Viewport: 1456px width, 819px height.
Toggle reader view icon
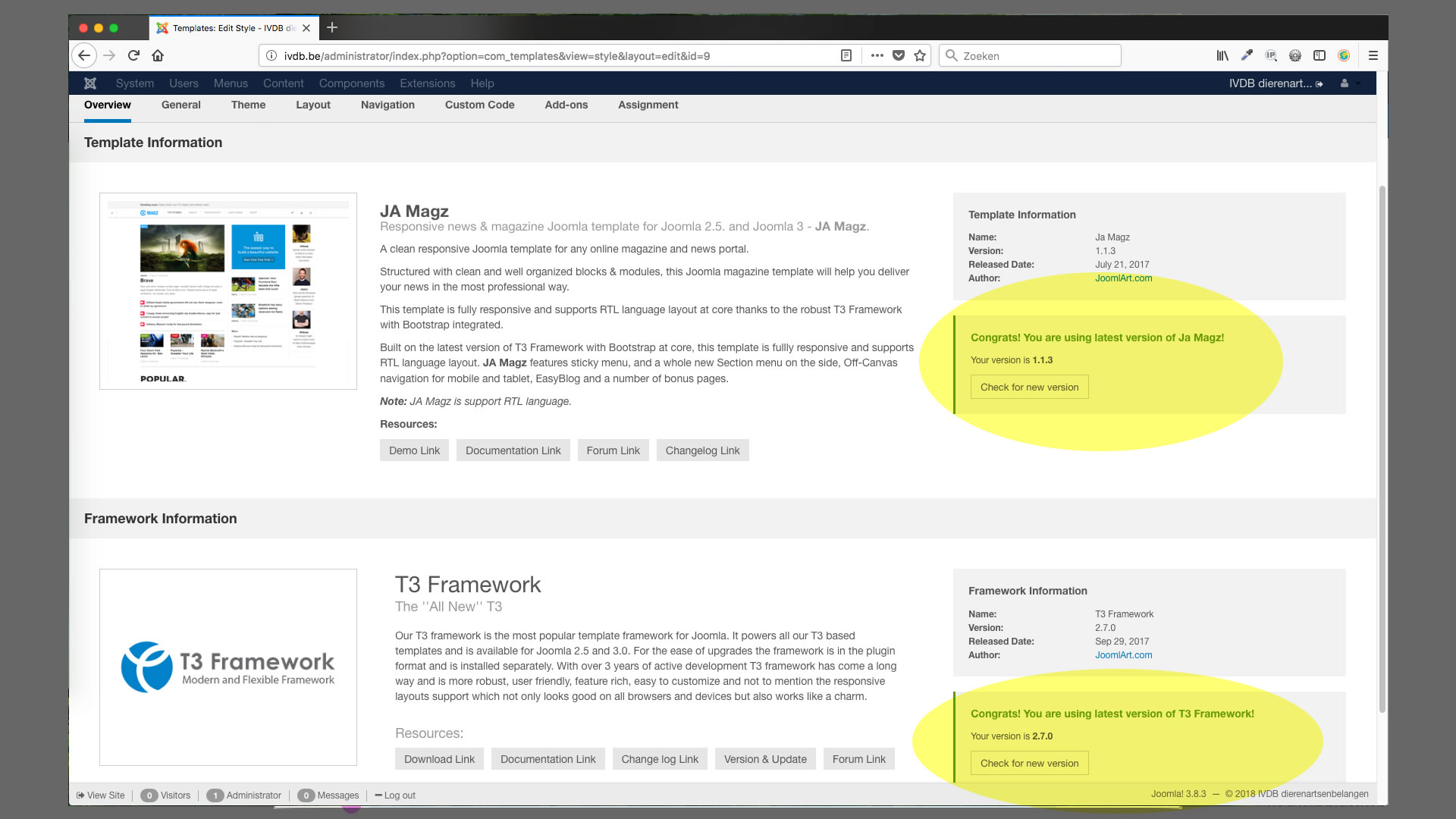tap(846, 55)
